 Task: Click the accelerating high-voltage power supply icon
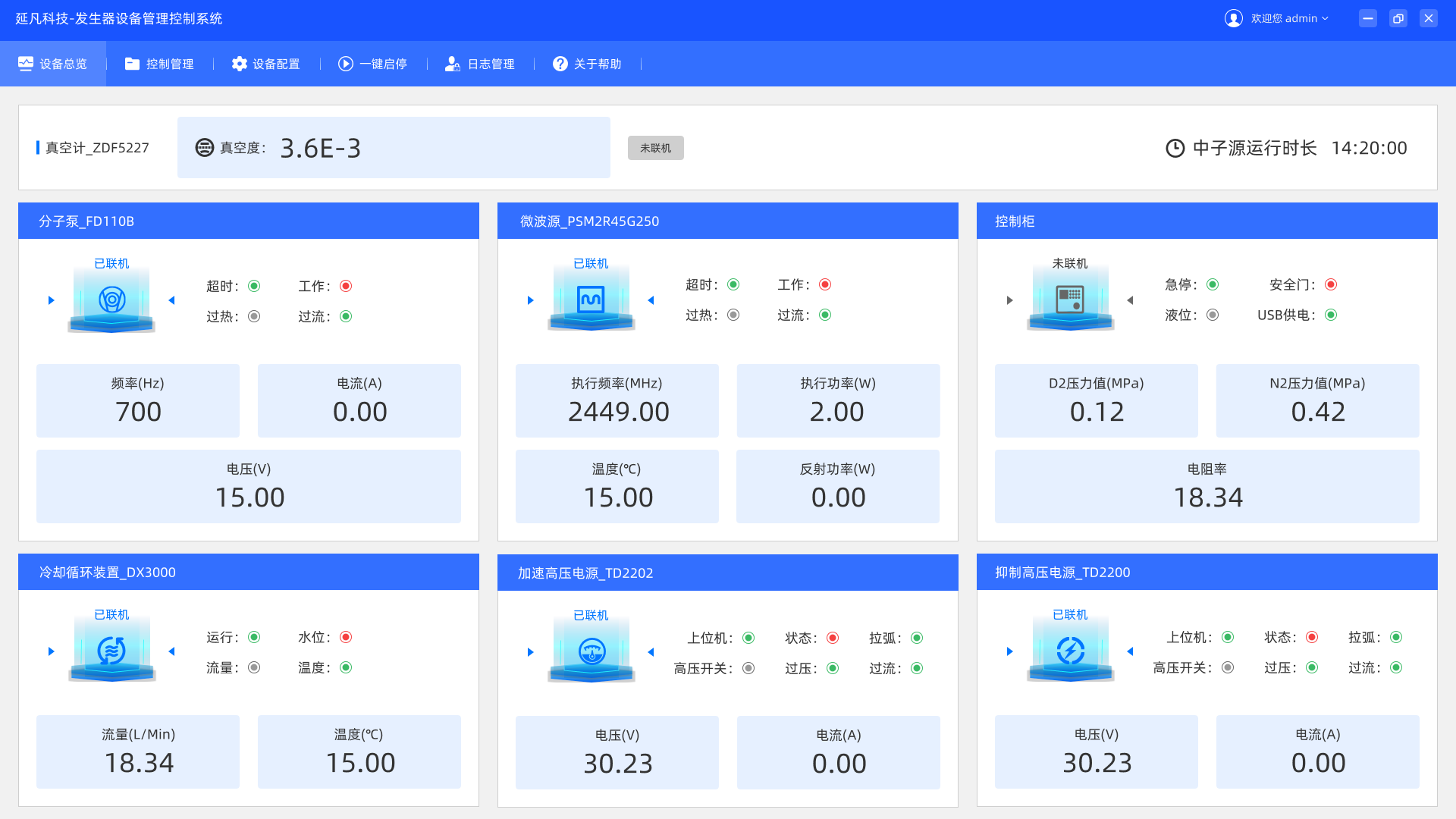591,652
